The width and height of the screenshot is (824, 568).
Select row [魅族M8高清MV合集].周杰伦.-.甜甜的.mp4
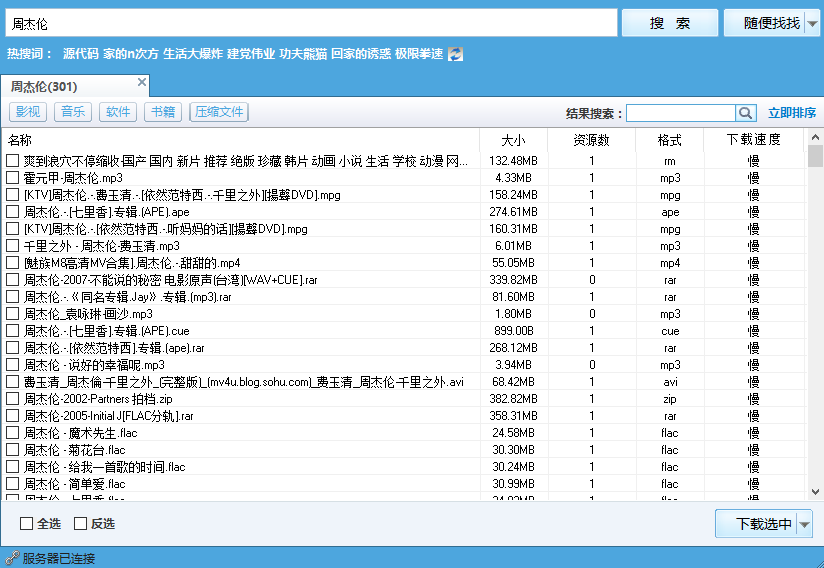[404, 263]
